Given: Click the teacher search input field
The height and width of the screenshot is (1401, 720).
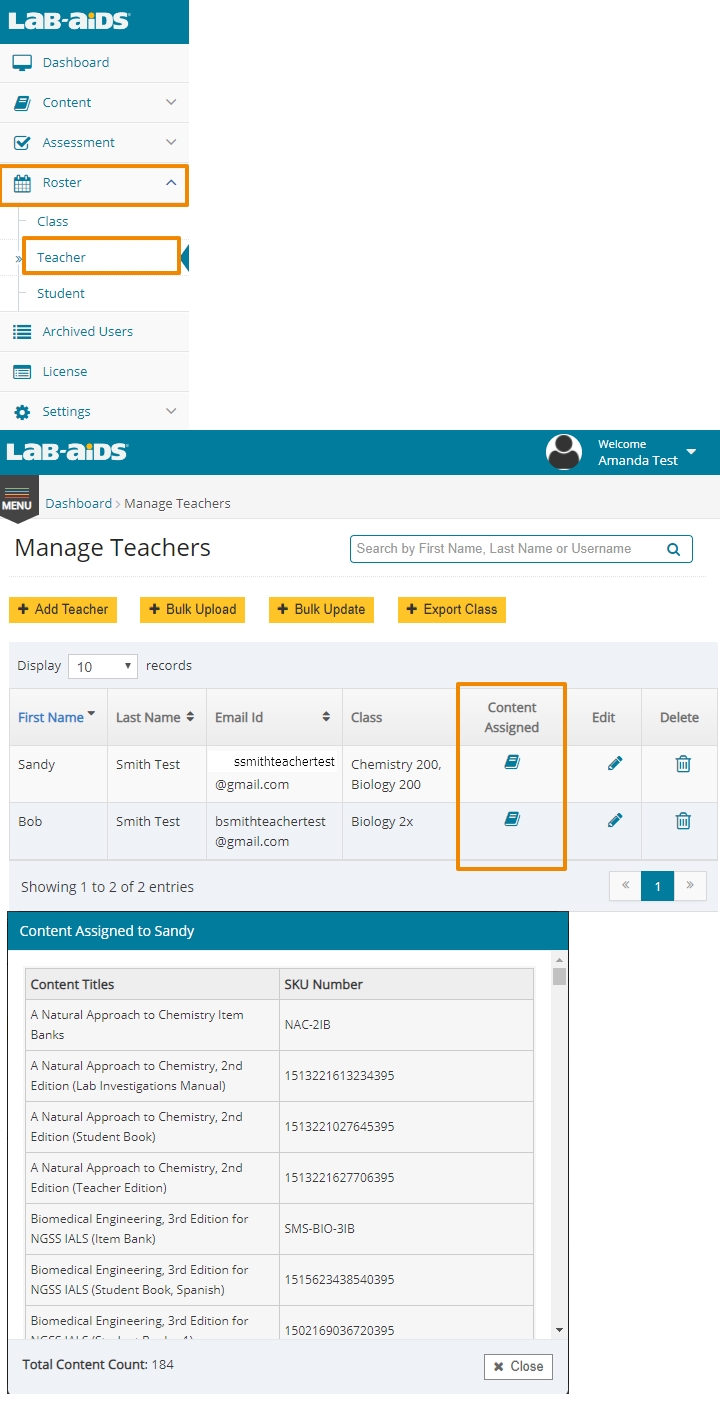Looking at the screenshot, I should pos(505,549).
